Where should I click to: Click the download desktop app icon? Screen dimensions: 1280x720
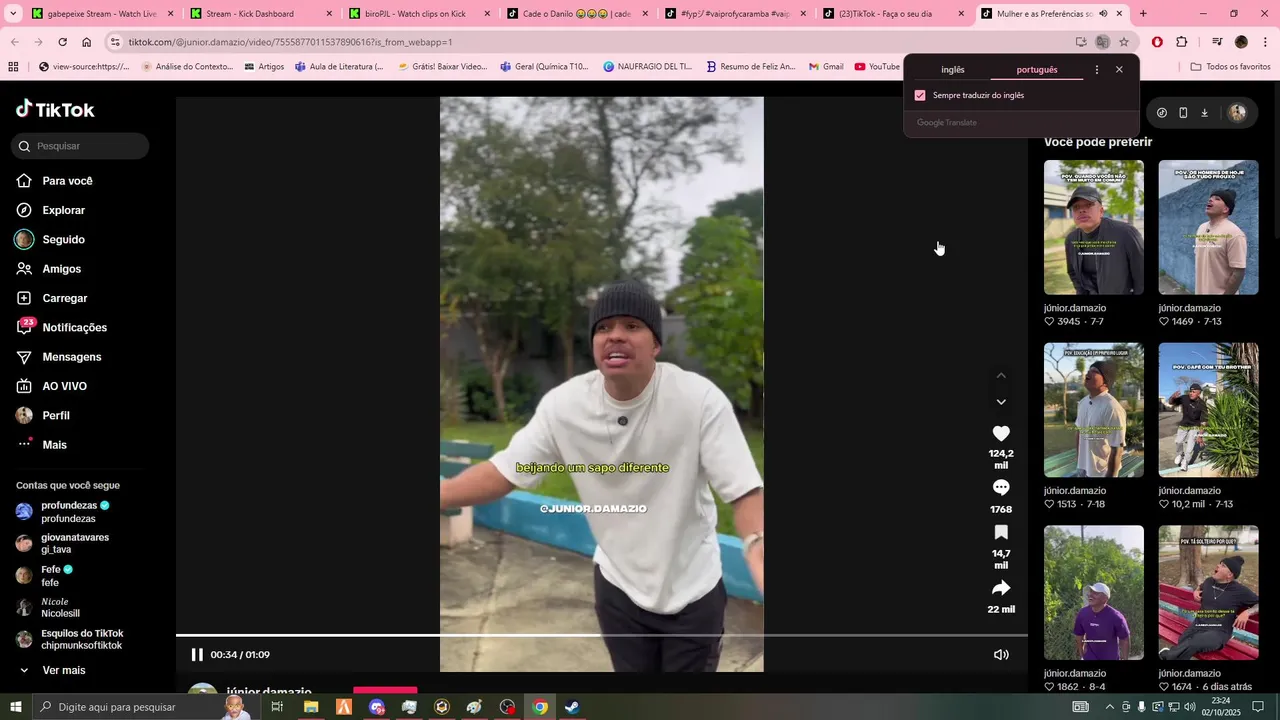point(1204,113)
